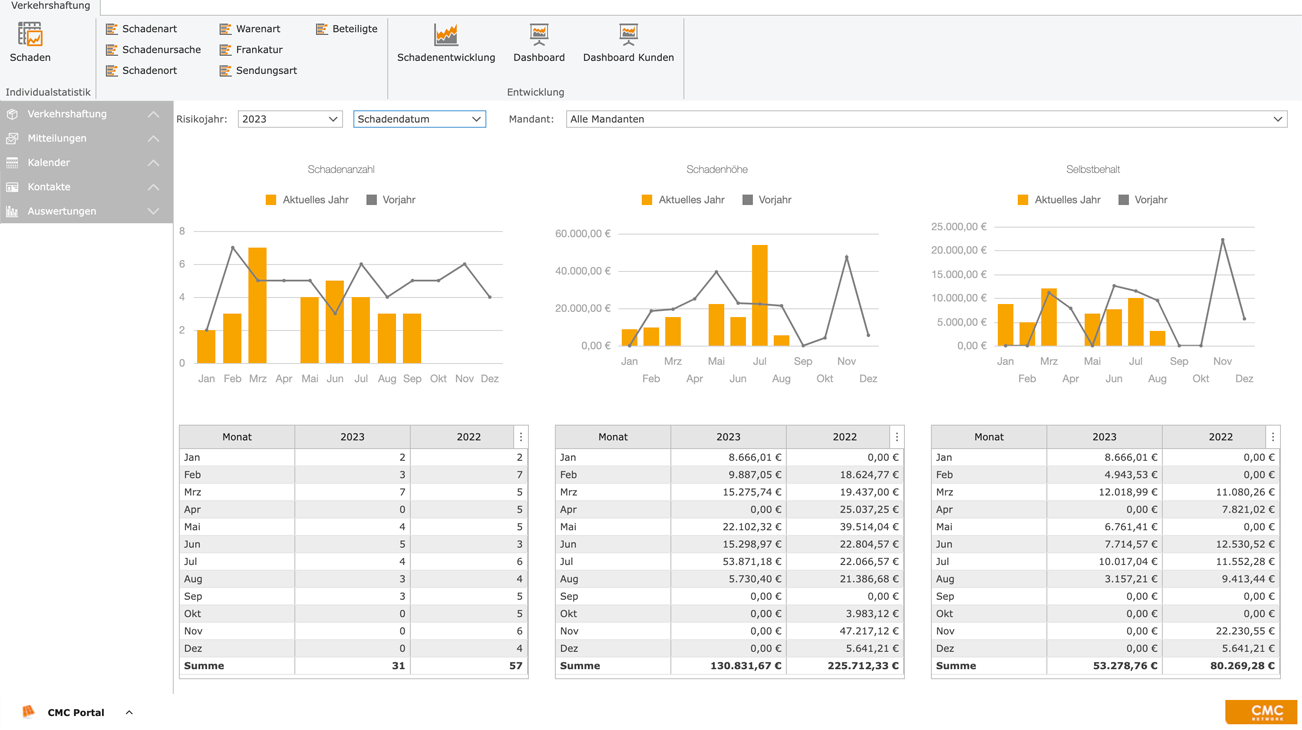The image size is (1302, 730).
Task: Click the Mitteilungen sidebar icon
Action: tap(12, 138)
